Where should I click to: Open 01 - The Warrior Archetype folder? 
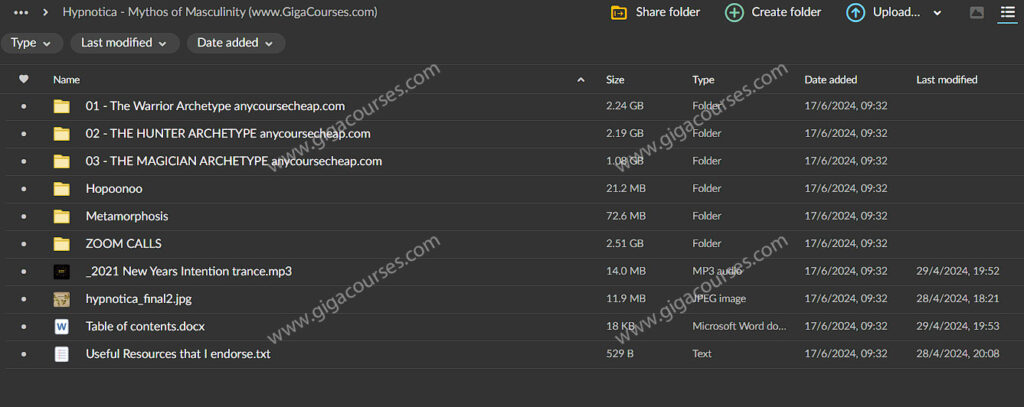click(215, 106)
